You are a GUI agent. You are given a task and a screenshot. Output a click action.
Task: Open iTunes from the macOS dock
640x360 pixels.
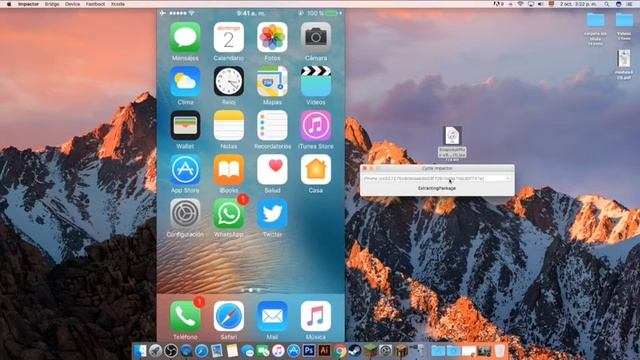[278, 351]
